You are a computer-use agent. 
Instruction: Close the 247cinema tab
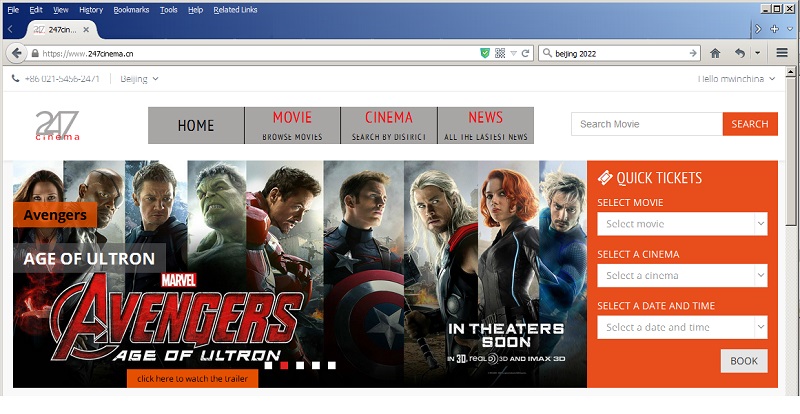tap(86, 30)
